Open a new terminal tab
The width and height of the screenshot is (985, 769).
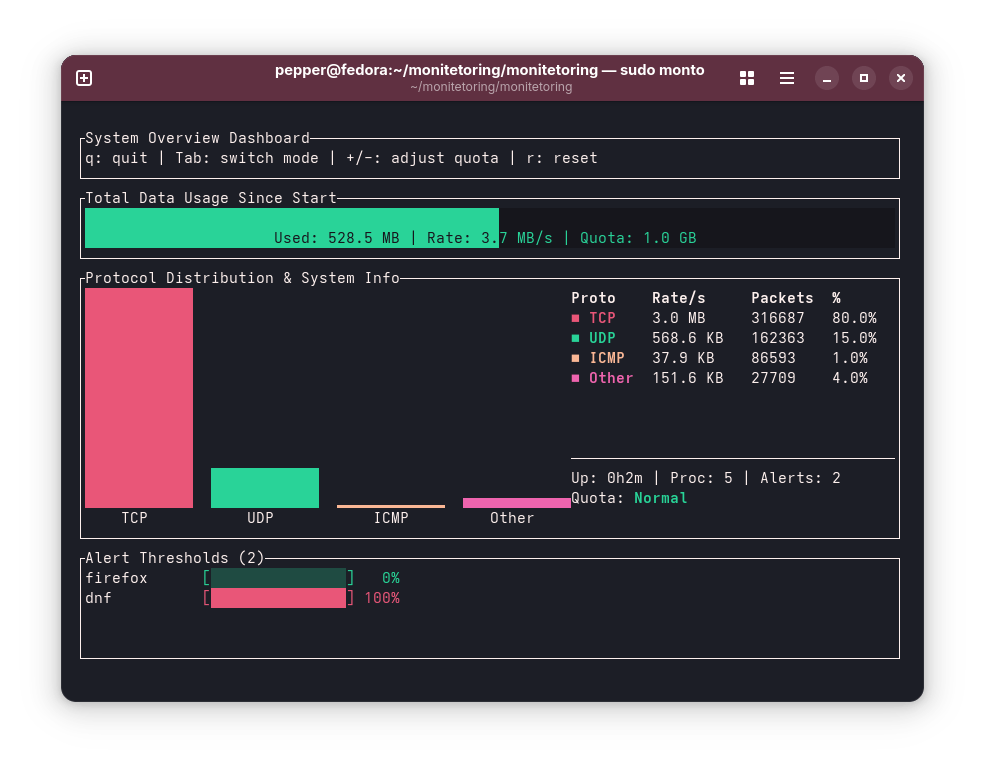84,78
